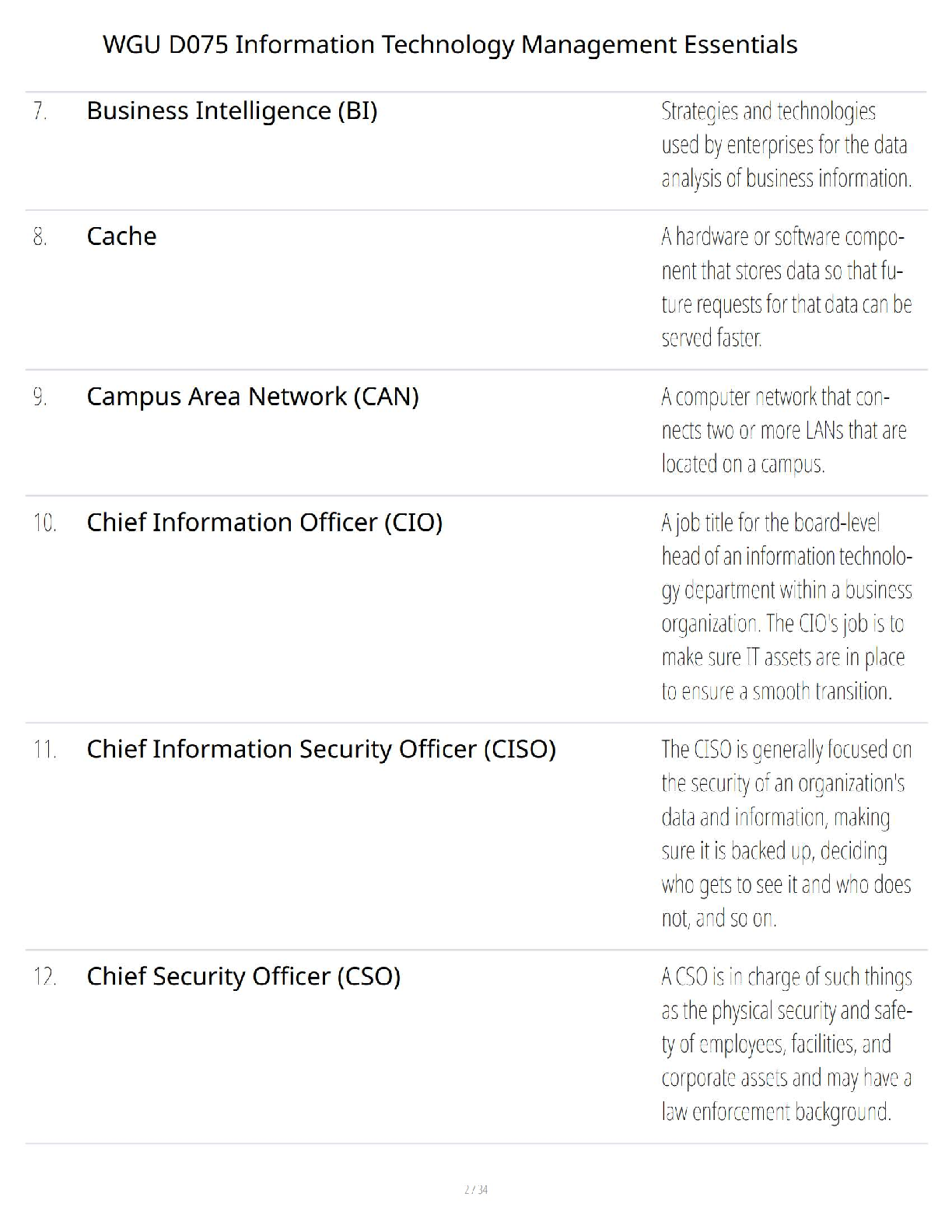Click item number 11
Viewport: 952px width, 1232px height.
[45, 750]
